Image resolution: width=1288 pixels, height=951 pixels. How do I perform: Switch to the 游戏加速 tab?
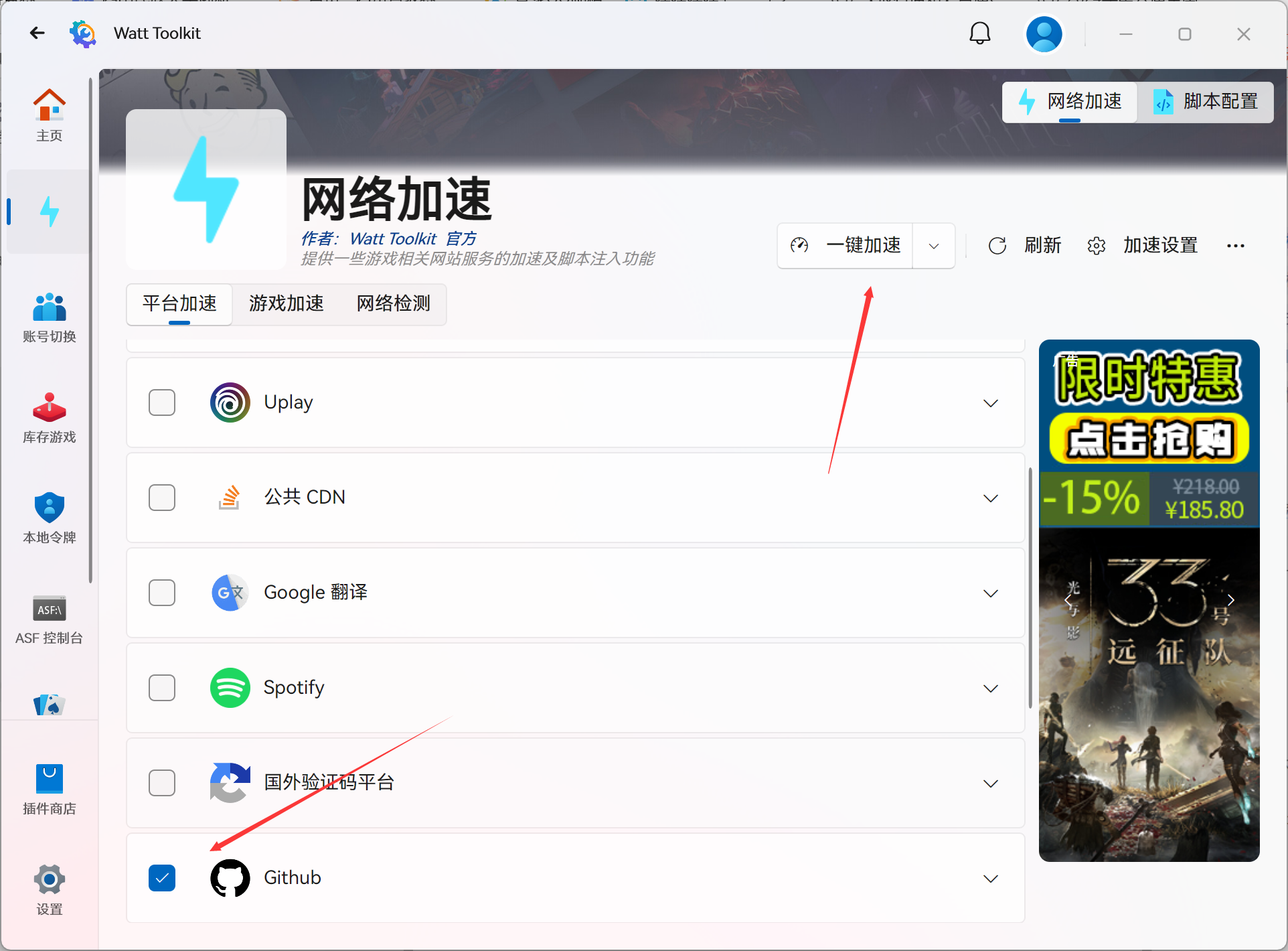286,304
